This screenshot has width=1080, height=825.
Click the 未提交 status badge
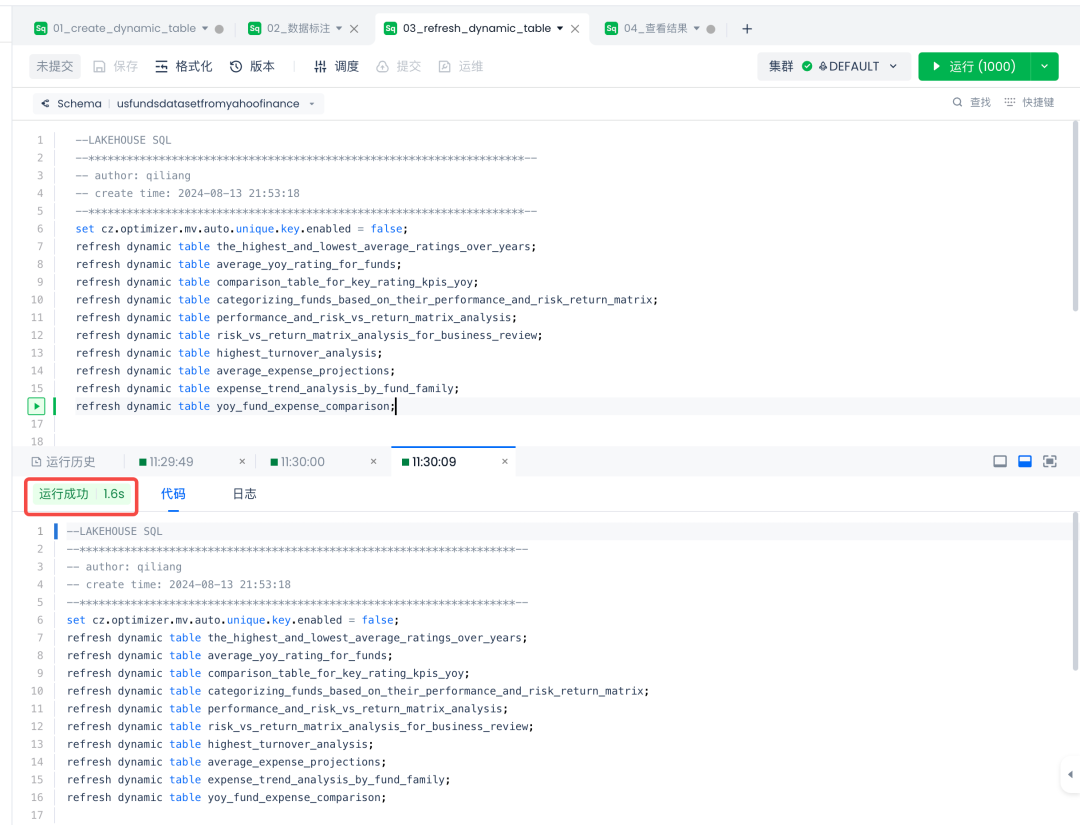point(55,66)
